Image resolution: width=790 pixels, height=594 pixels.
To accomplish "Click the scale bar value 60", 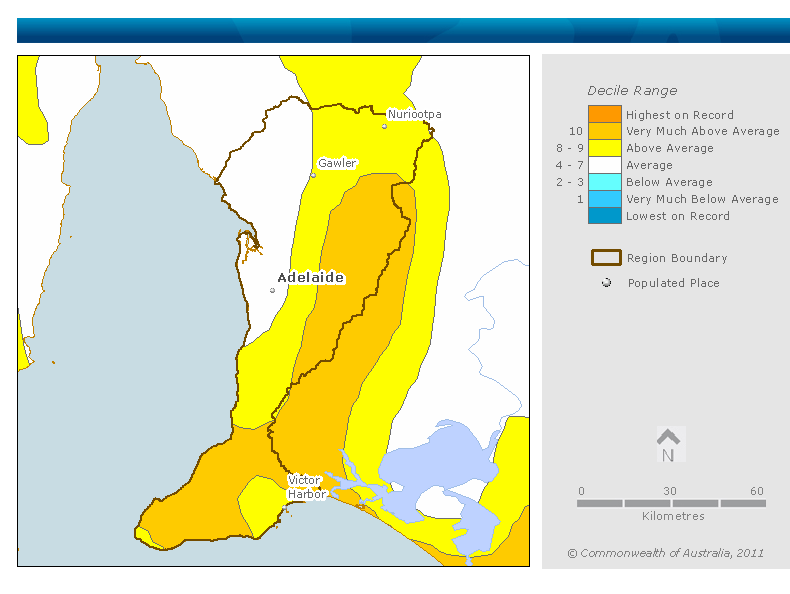I will click(x=757, y=491).
